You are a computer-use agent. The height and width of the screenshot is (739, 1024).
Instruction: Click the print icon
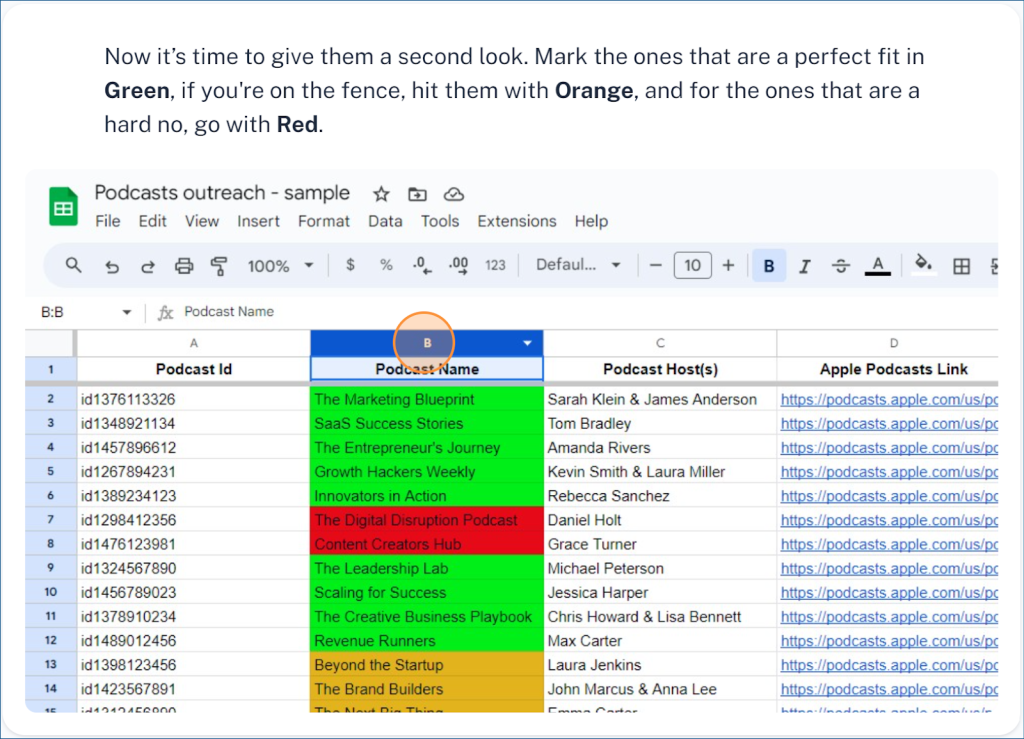pos(184,266)
